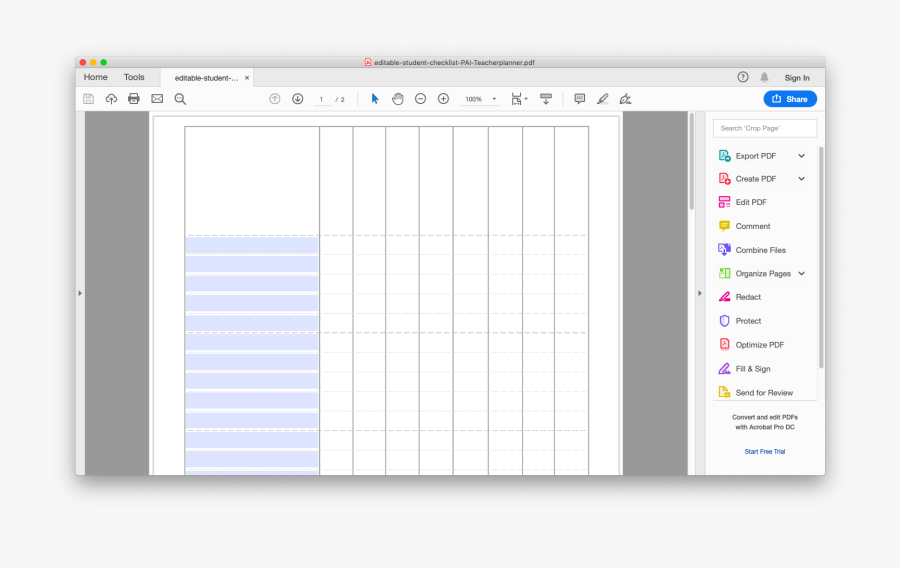Expand the Export PDF chevron
Viewport: 900px width, 568px height.
[801, 155]
